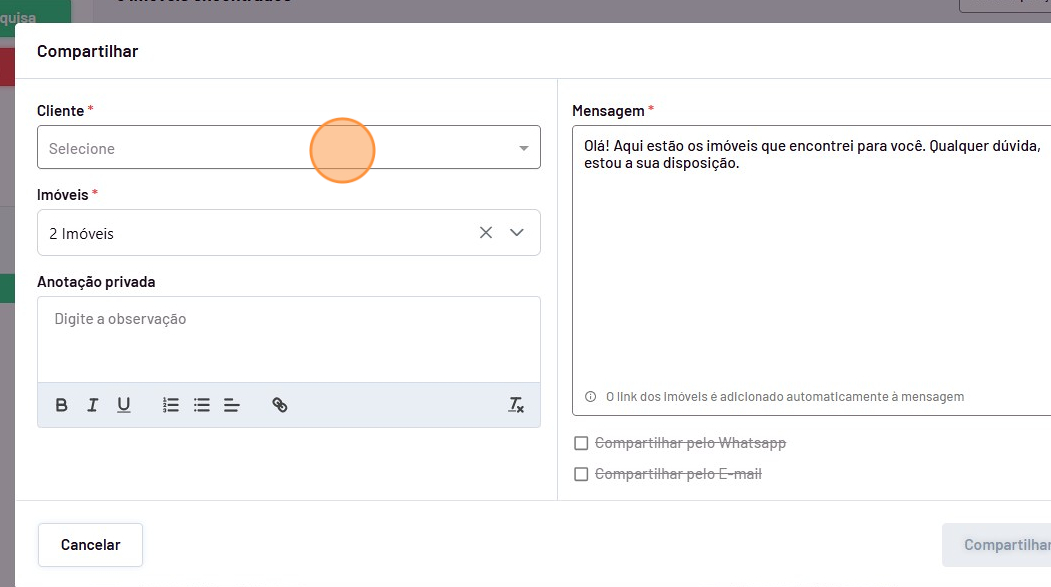Click the info icon below message
This screenshot has width=1051, height=587.
(590, 397)
